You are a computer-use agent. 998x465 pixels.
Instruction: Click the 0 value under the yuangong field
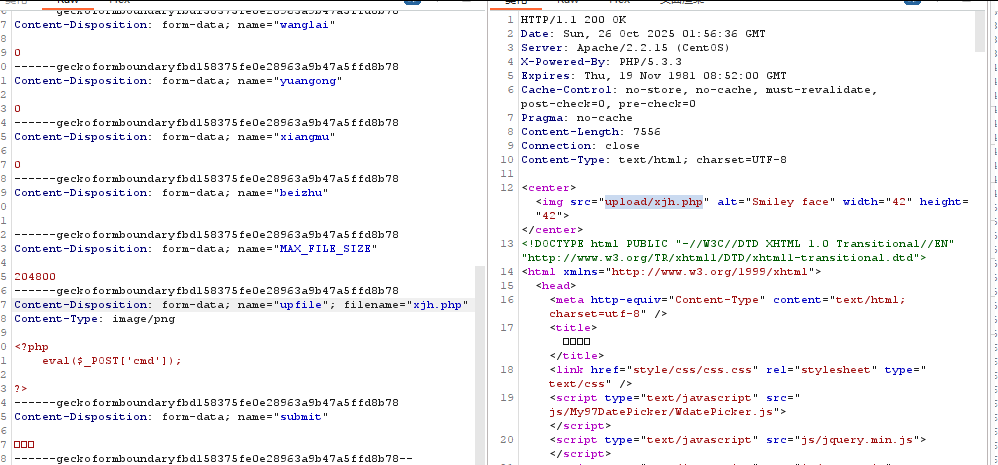pos(17,109)
